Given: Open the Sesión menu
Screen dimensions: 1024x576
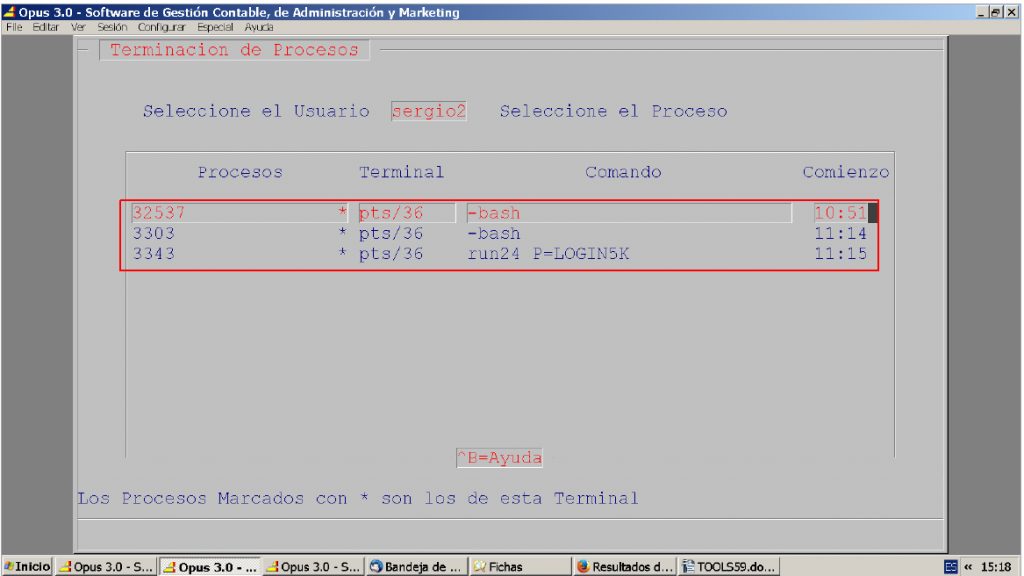Looking at the screenshot, I should [x=112, y=27].
